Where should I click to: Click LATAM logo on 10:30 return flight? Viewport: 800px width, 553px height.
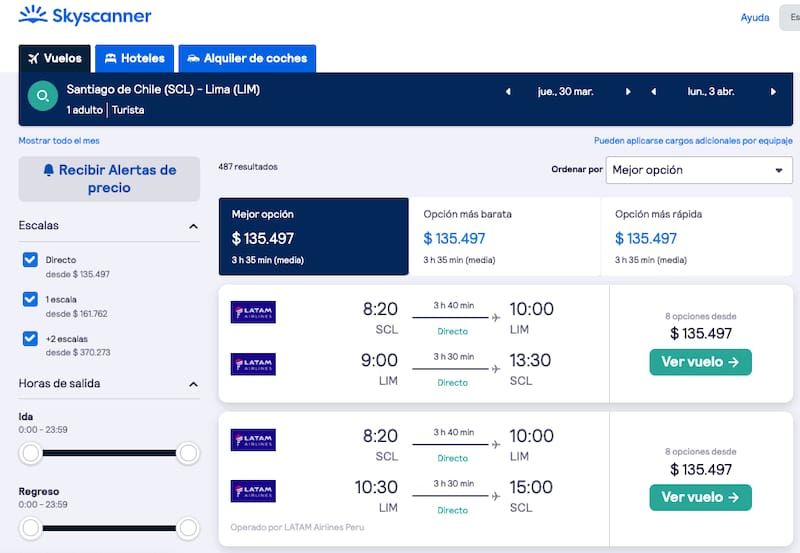(x=253, y=491)
